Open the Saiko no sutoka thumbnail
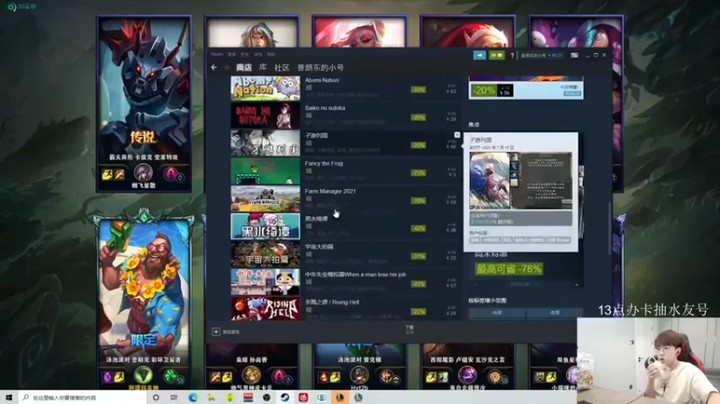720x404 pixels. pos(265,116)
